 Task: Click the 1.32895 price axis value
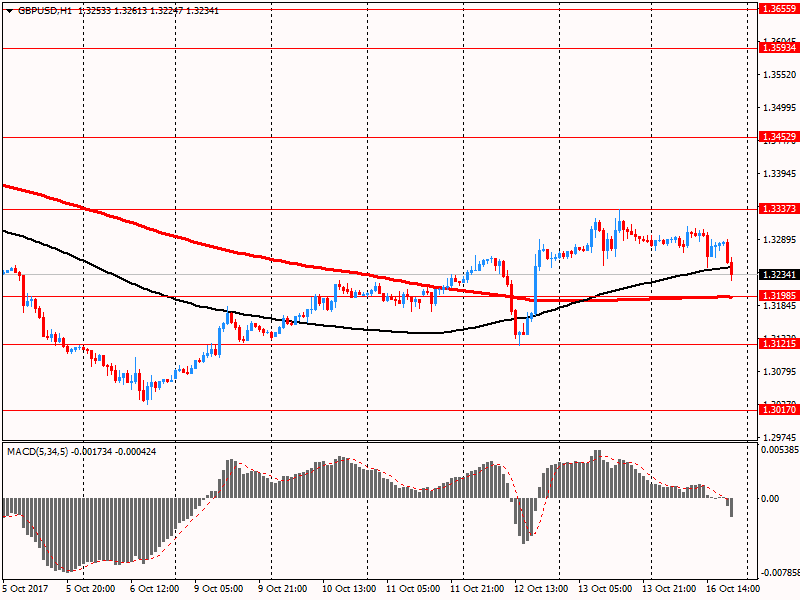point(780,240)
